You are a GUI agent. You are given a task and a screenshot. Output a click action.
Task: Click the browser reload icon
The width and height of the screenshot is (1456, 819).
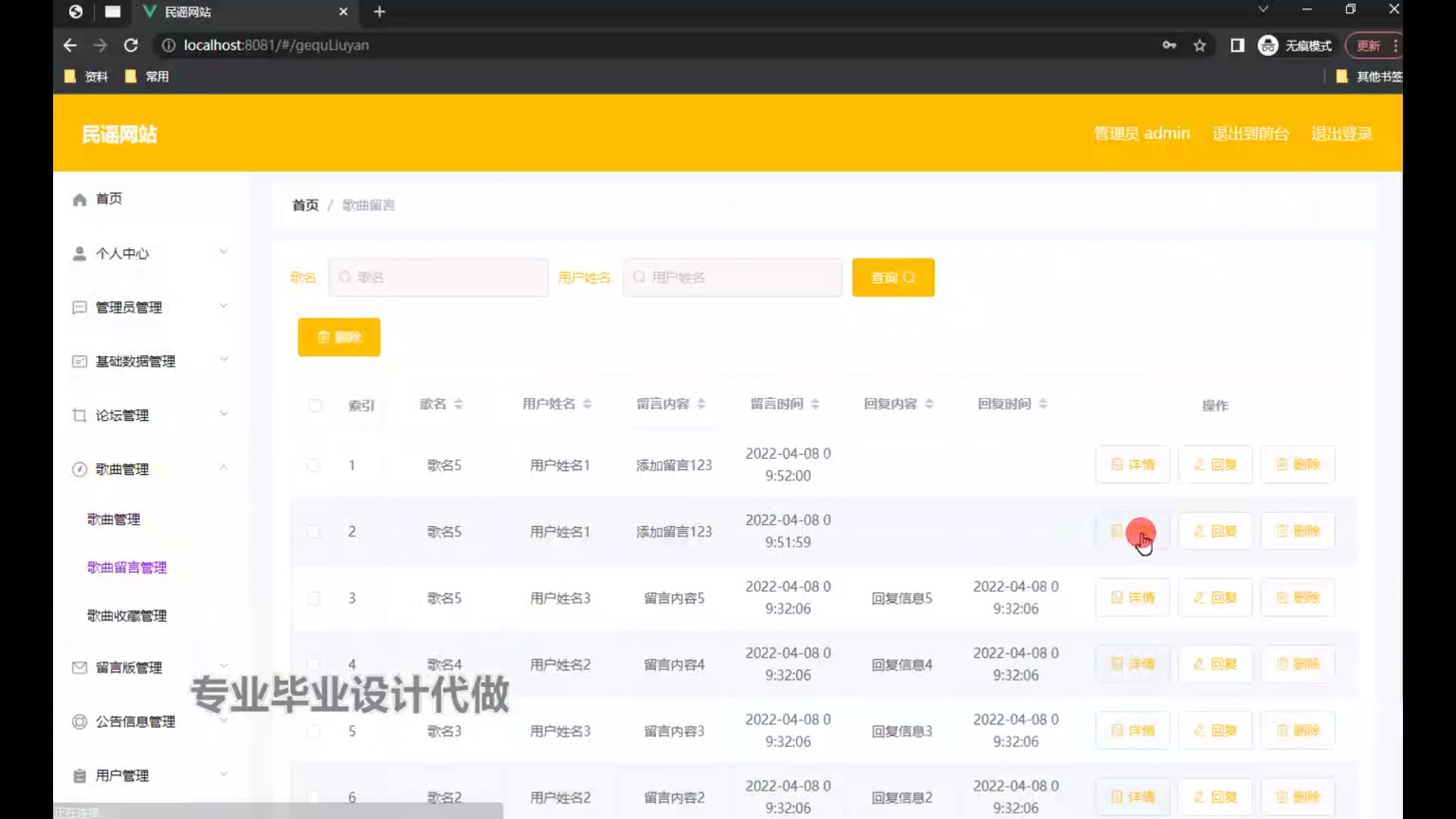(x=130, y=45)
